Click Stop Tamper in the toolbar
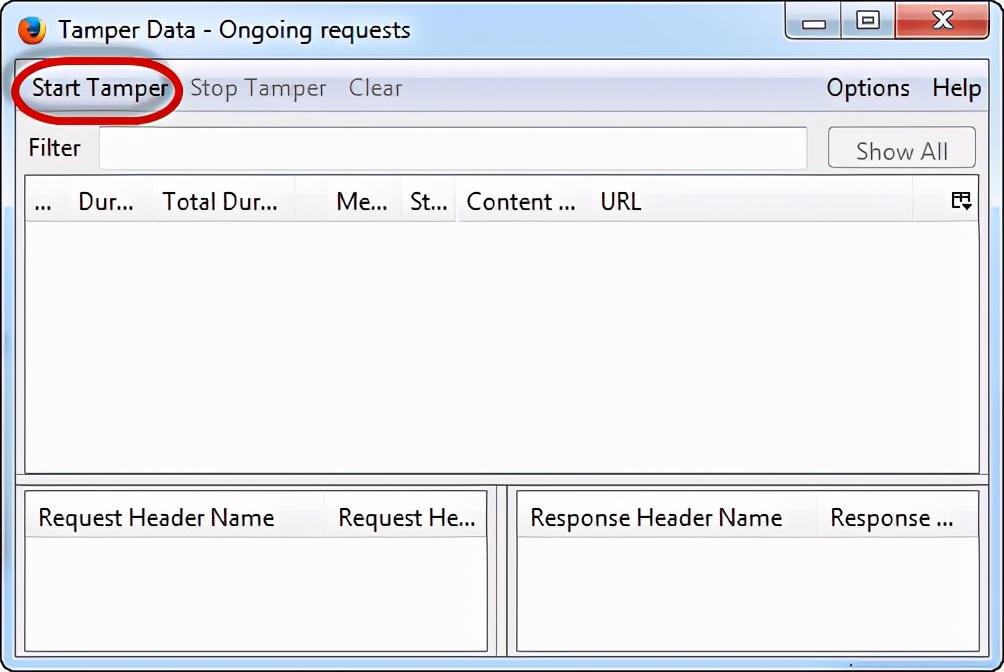The image size is (1004, 672). 258,88
